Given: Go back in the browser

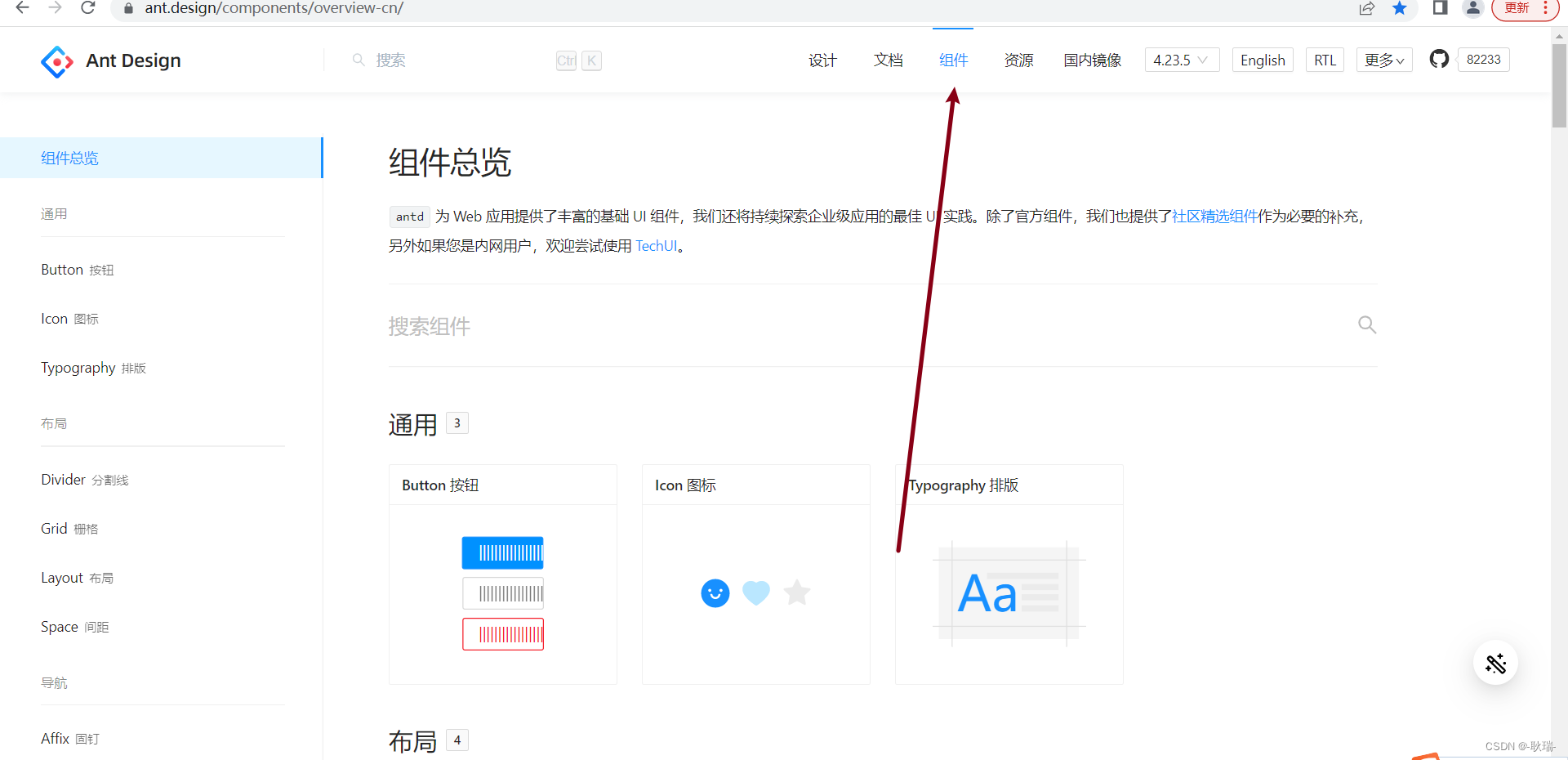Looking at the screenshot, I should tap(22, 8).
